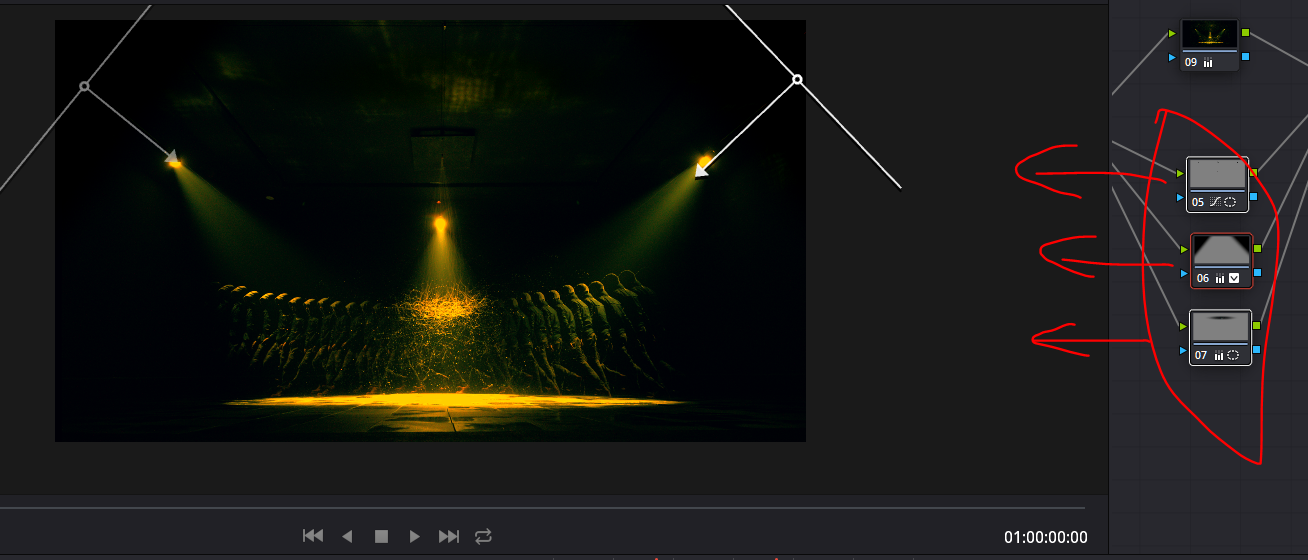Stop playback in the viewer
The image size is (1308, 560).
(381, 536)
